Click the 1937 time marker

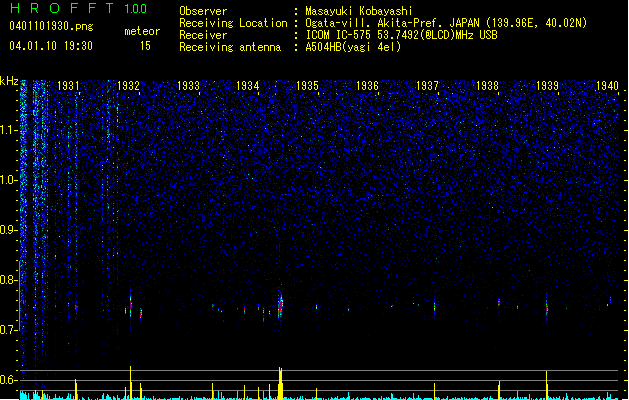click(x=428, y=86)
